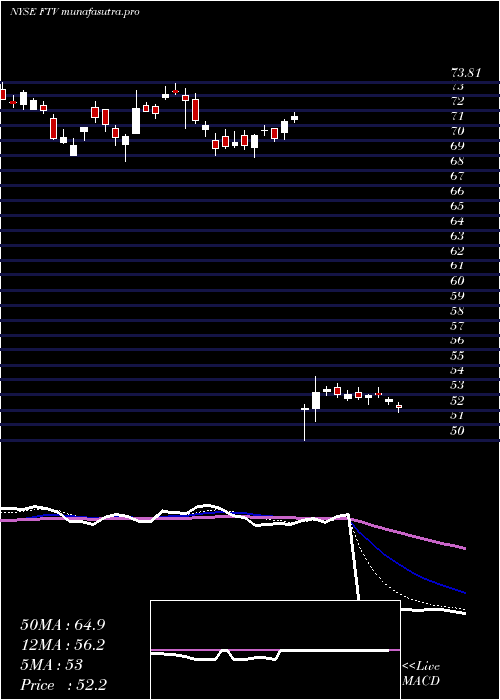
Task: Select the 5MA : 53 readout
Action: [52, 665]
